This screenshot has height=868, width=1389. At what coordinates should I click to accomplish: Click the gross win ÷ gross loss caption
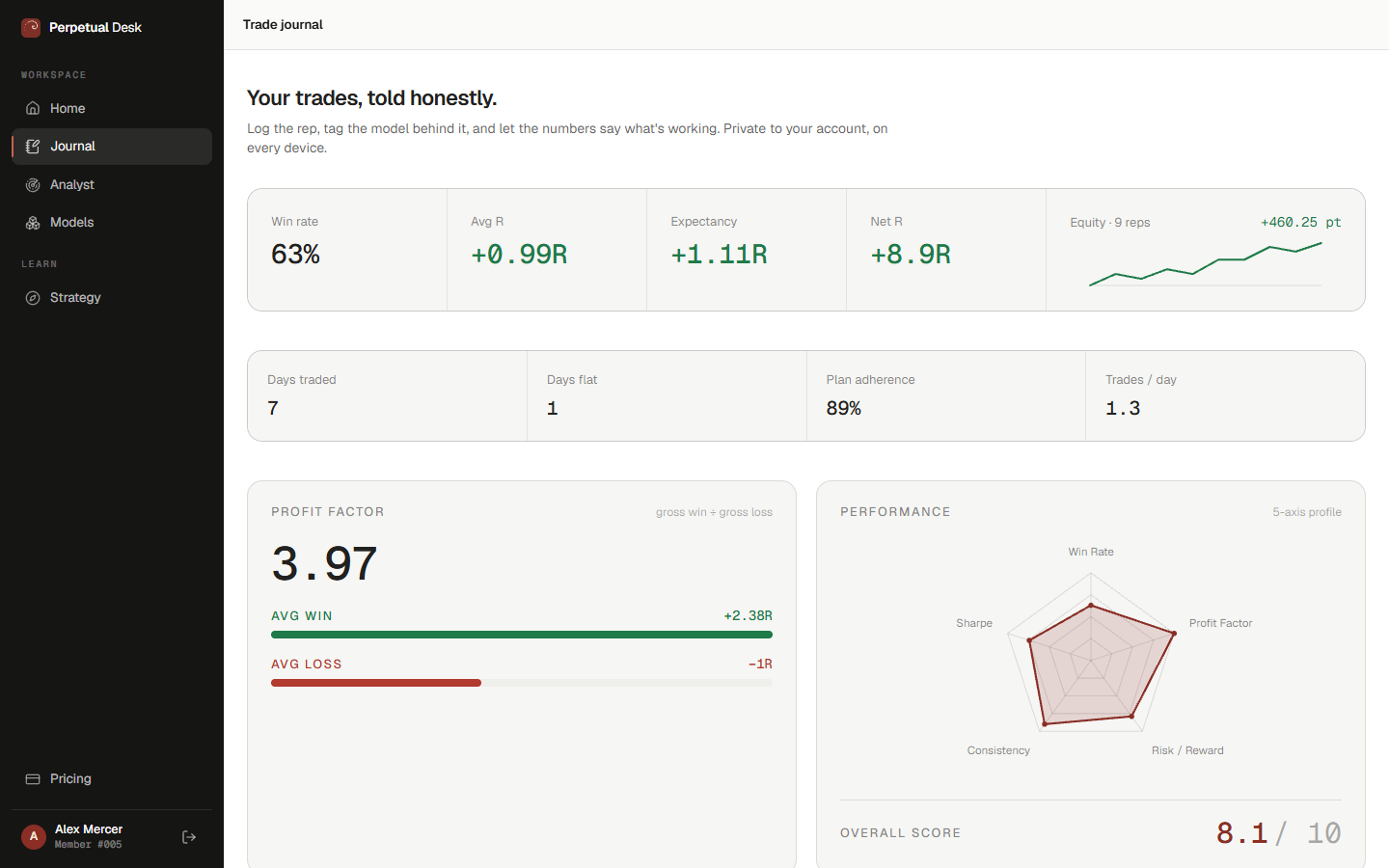click(714, 512)
